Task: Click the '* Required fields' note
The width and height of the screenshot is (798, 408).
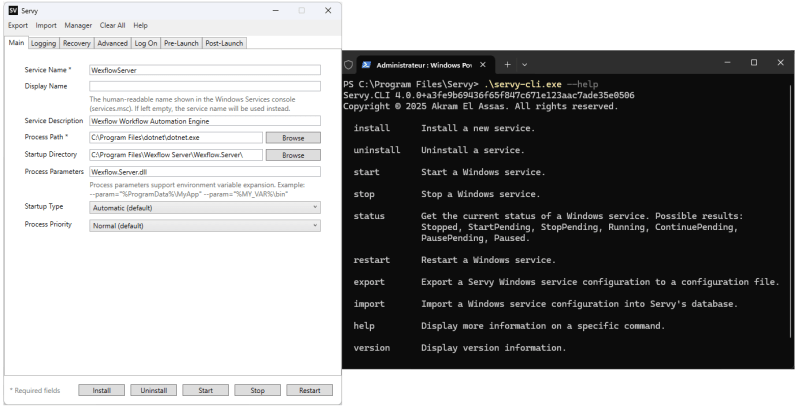Action: [35, 391]
